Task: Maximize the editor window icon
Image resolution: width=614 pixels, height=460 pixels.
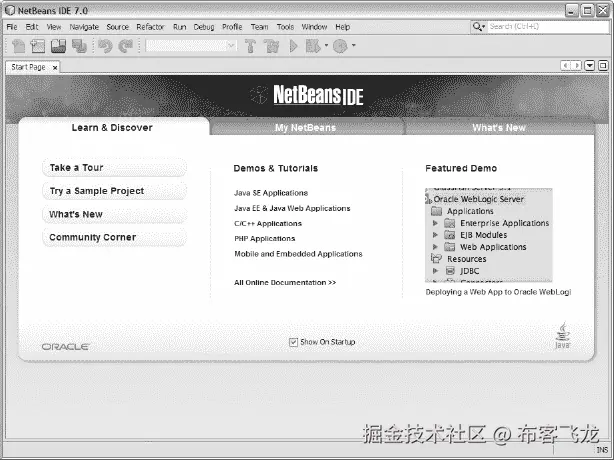Action: click(603, 65)
